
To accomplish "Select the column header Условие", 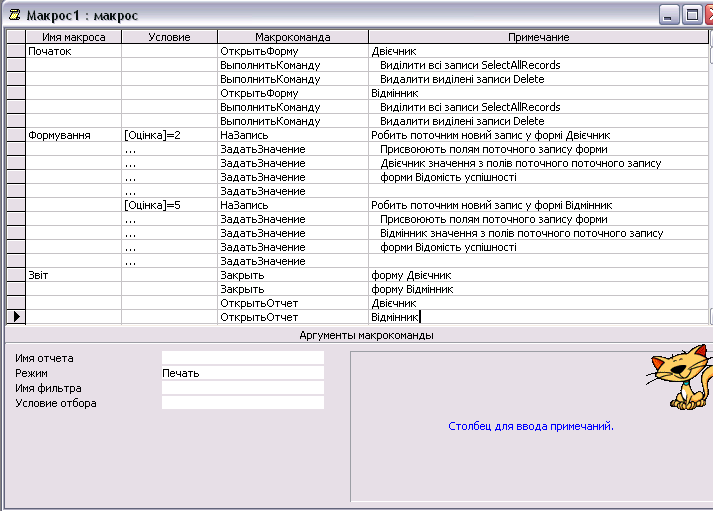I will click(x=169, y=37).
